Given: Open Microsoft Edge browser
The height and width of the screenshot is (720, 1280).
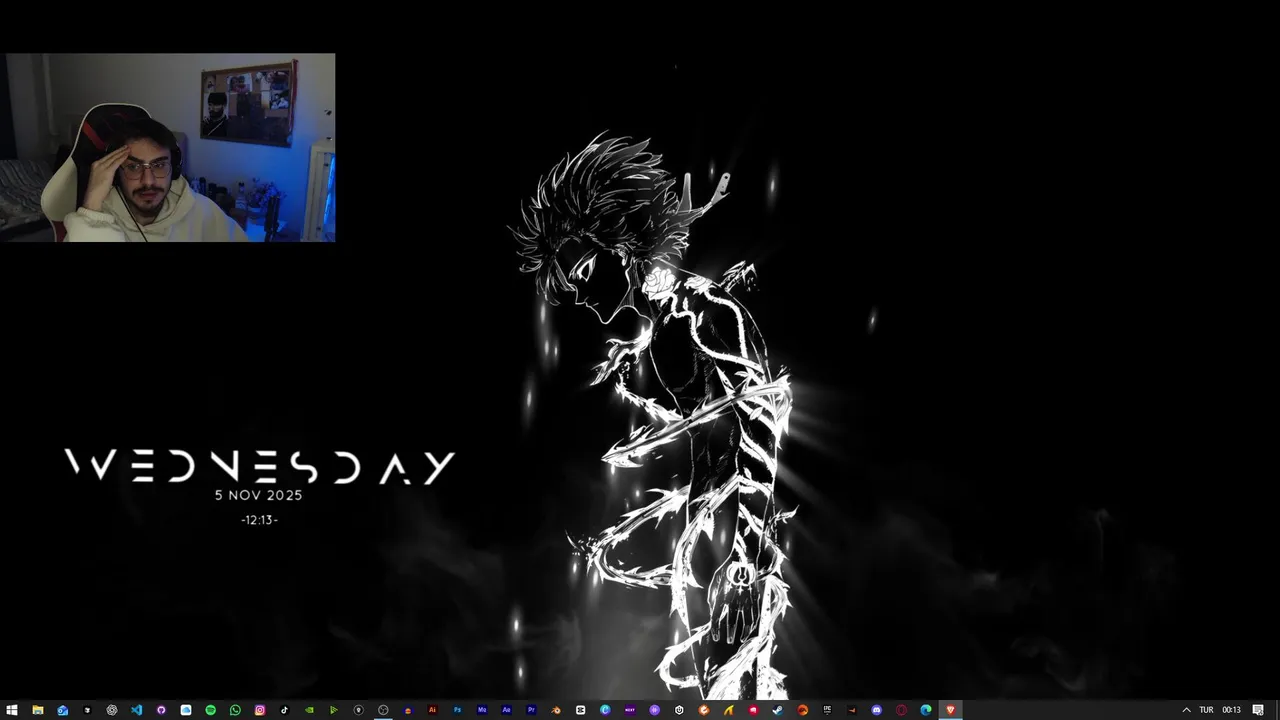Looking at the screenshot, I should click(926, 710).
